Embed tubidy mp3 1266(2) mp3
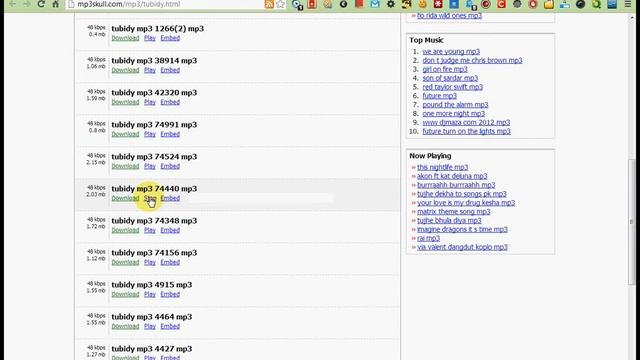The width and height of the screenshot is (640, 360). click(170, 38)
